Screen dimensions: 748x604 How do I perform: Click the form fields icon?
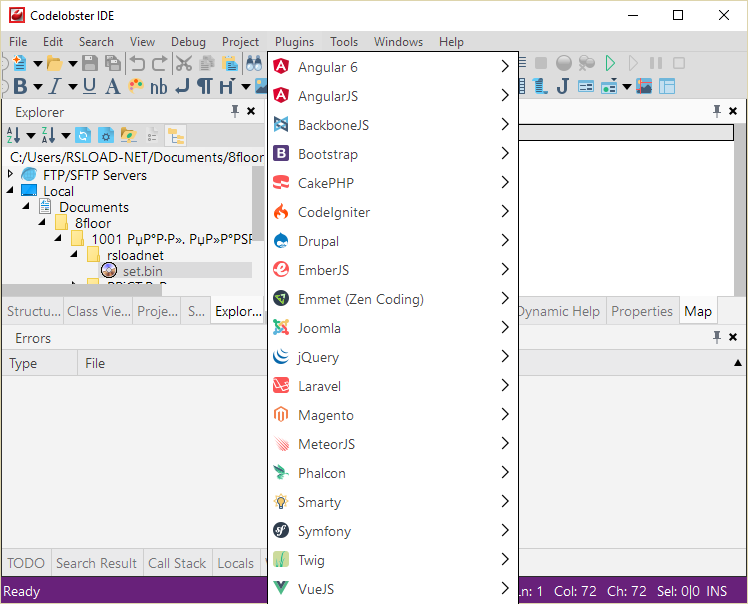[586, 87]
